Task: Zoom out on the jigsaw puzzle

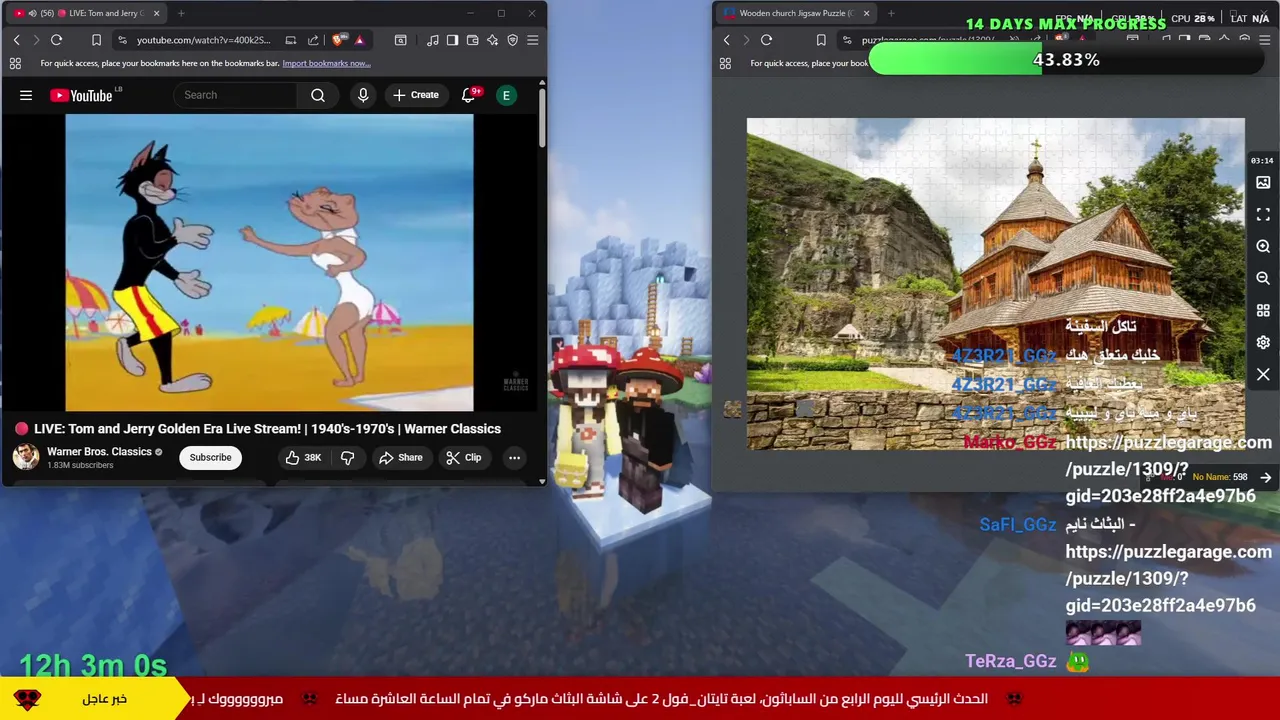Action: pyautogui.click(x=1263, y=278)
